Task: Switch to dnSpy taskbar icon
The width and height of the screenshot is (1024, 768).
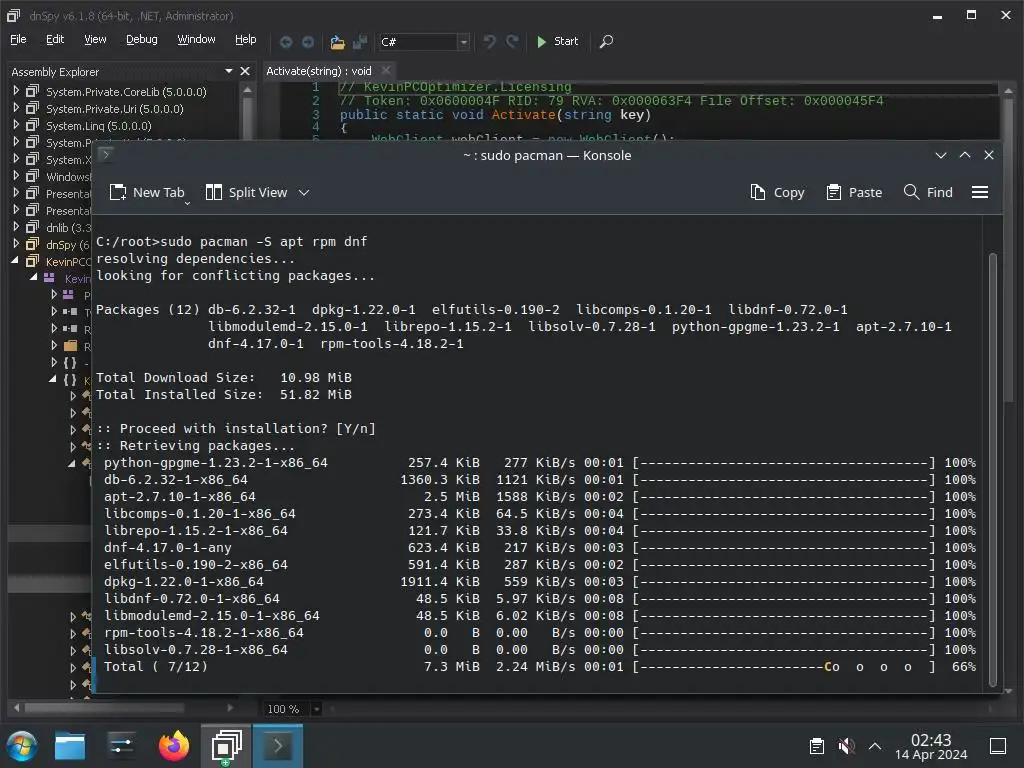Action: 226,746
